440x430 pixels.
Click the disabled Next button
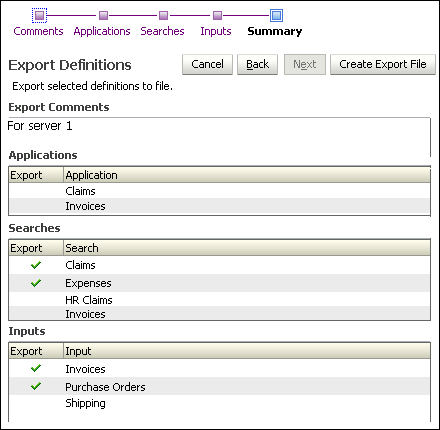coord(305,64)
